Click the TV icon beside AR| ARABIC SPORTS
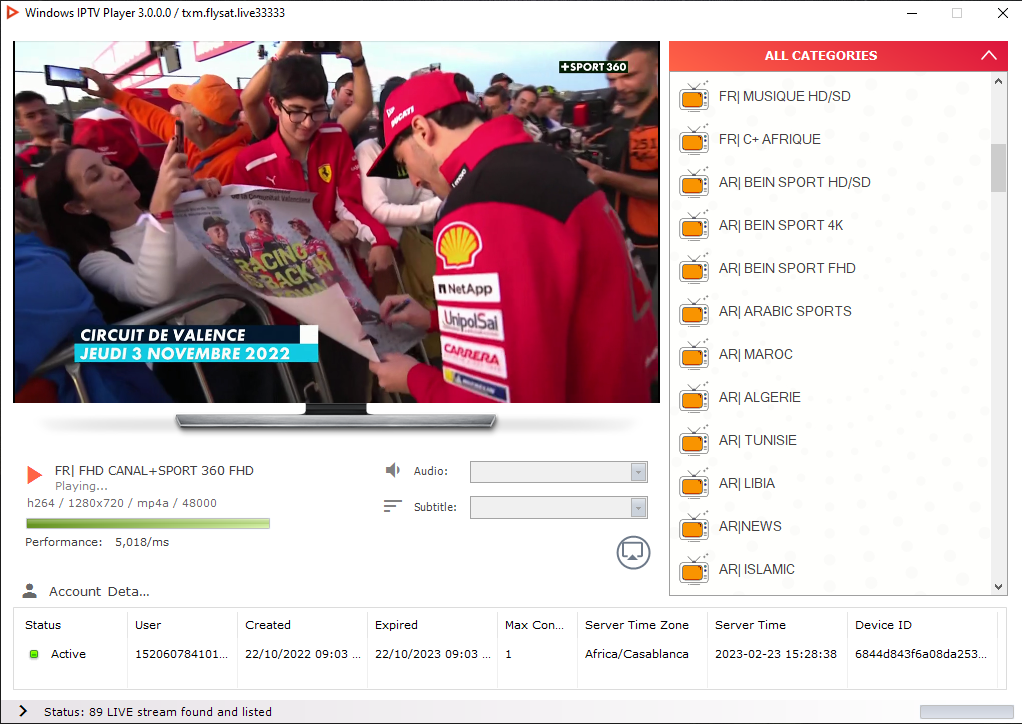 pos(694,313)
